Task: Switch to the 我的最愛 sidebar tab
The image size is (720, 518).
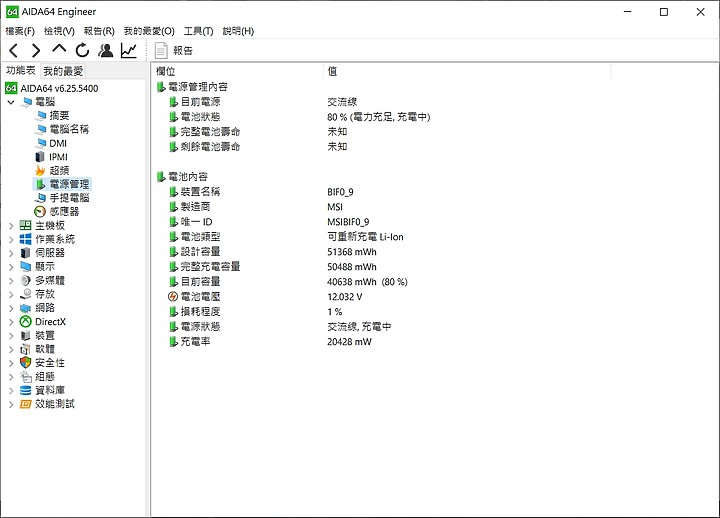Action: click(63, 71)
